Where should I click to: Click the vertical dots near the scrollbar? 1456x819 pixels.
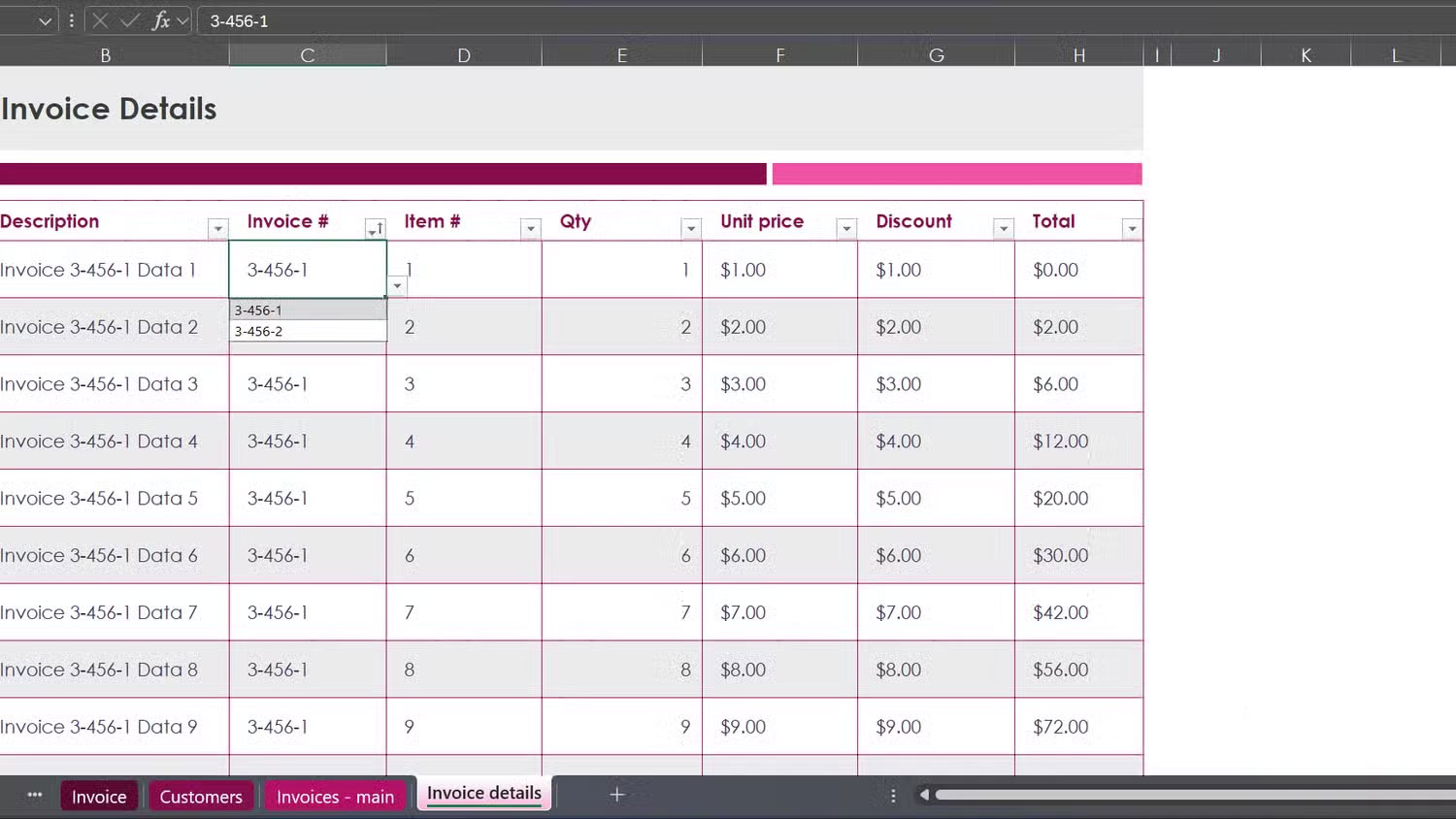click(892, 794)
